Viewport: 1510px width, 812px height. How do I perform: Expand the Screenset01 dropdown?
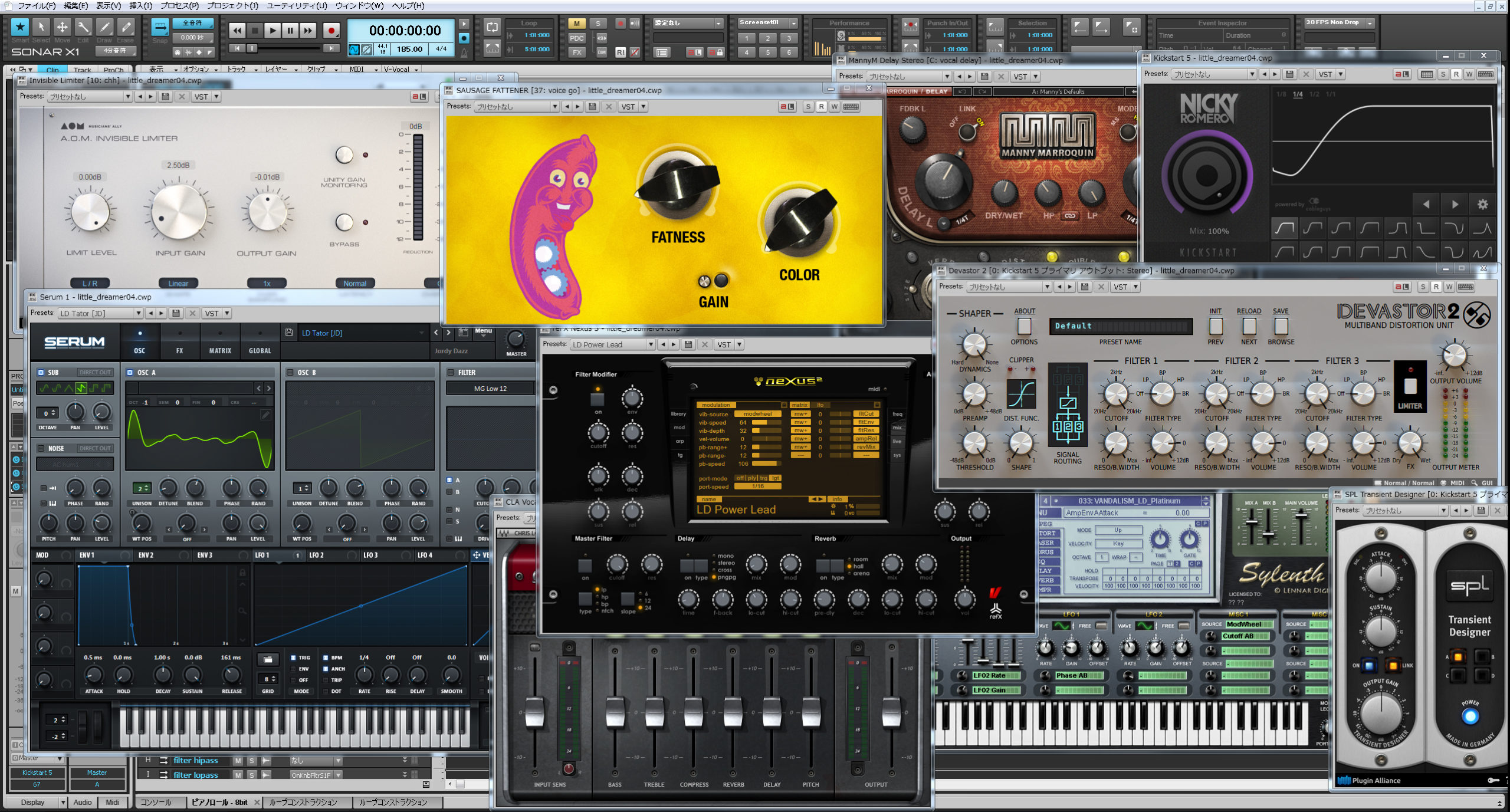(x=794, y=23)
